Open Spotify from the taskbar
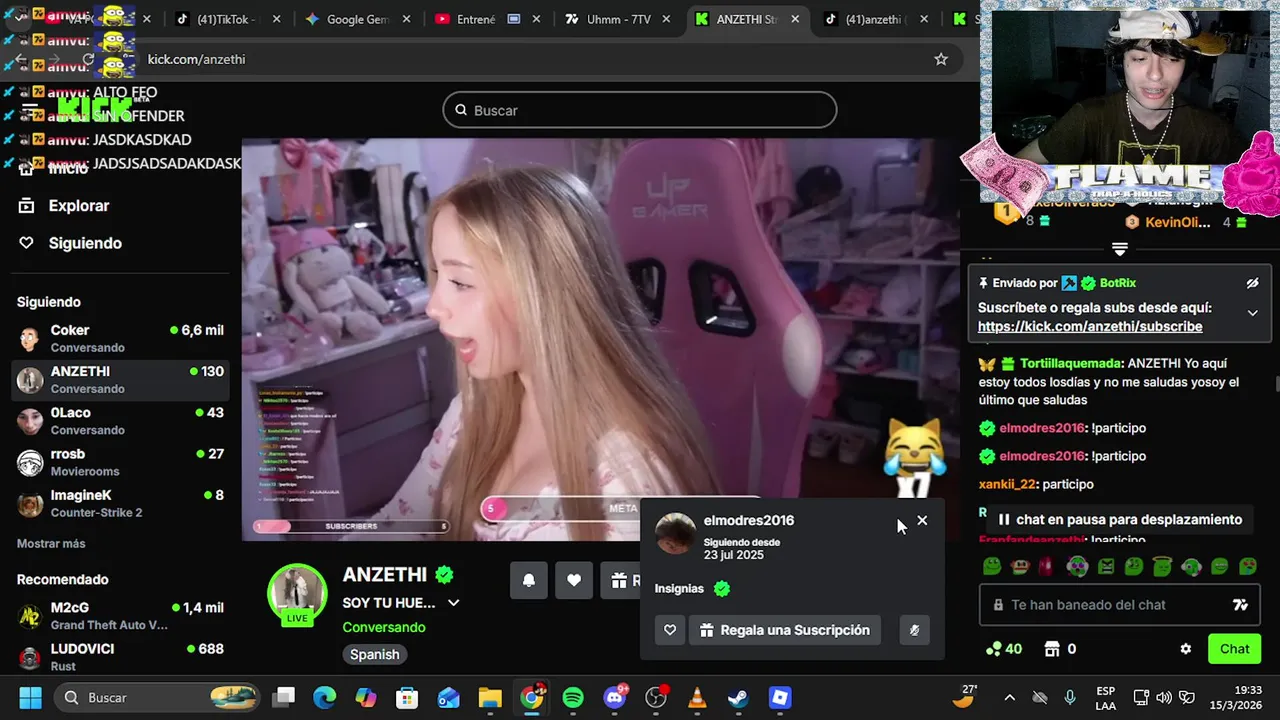Screen dimensions: 1280x720 point(573,697)
